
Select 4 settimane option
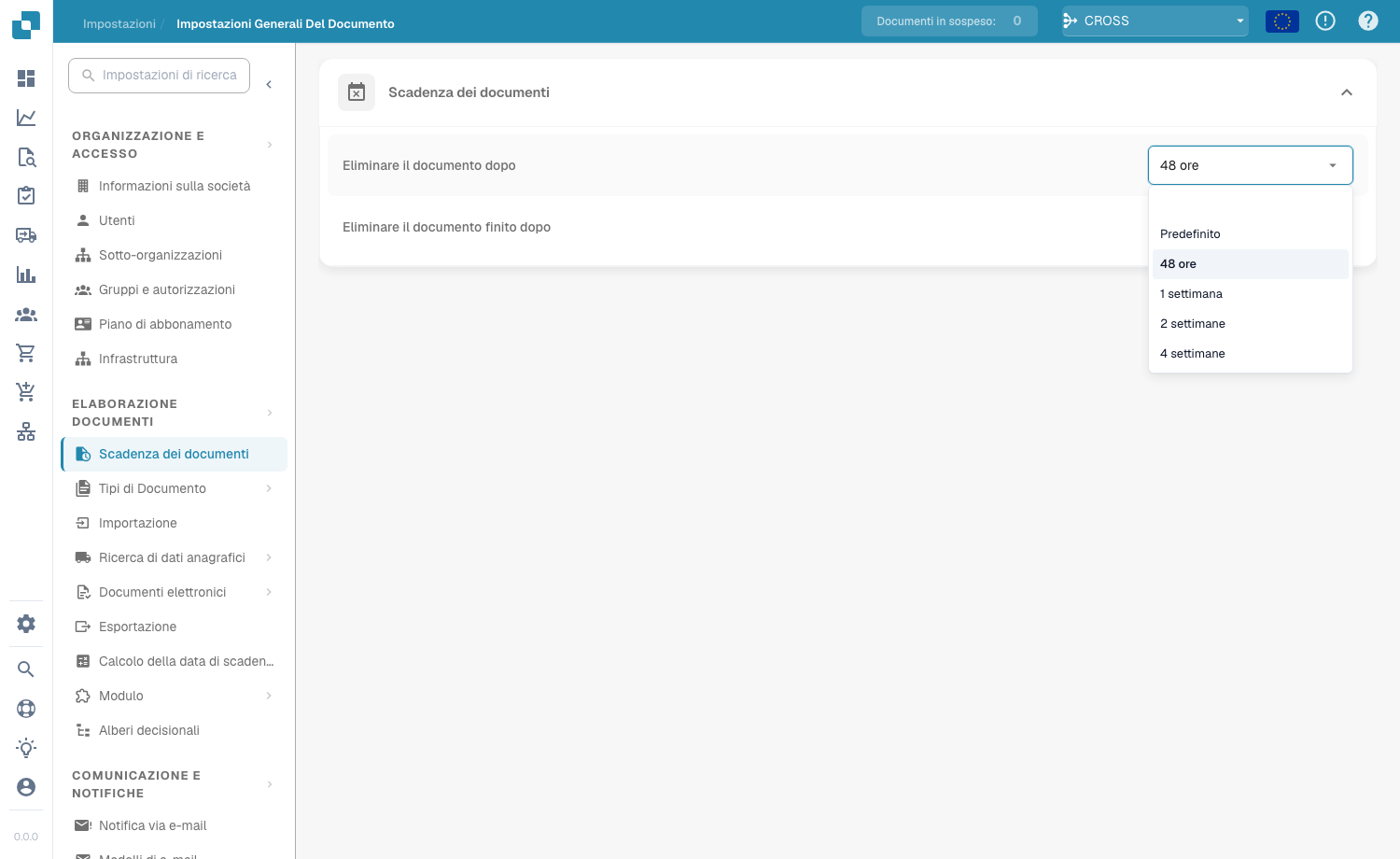[1251, 354]
